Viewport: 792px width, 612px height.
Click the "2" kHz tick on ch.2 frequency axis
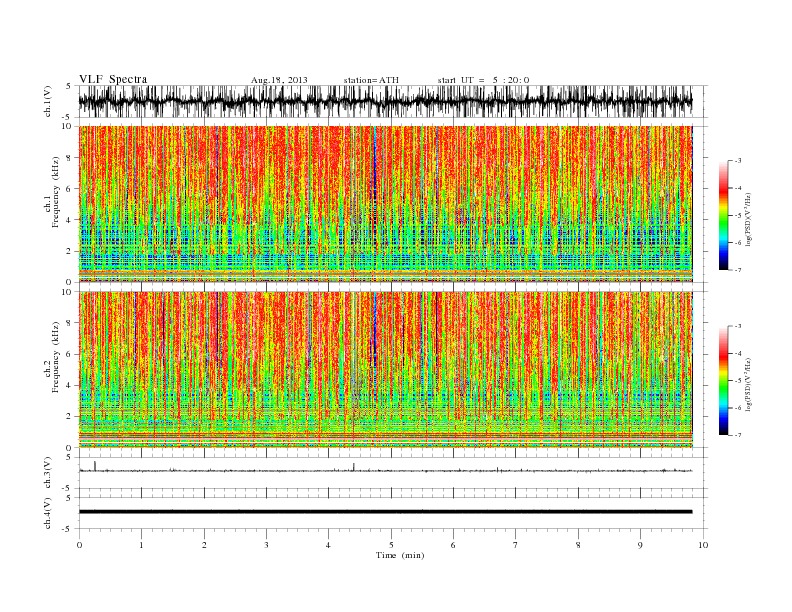(69, 417)
